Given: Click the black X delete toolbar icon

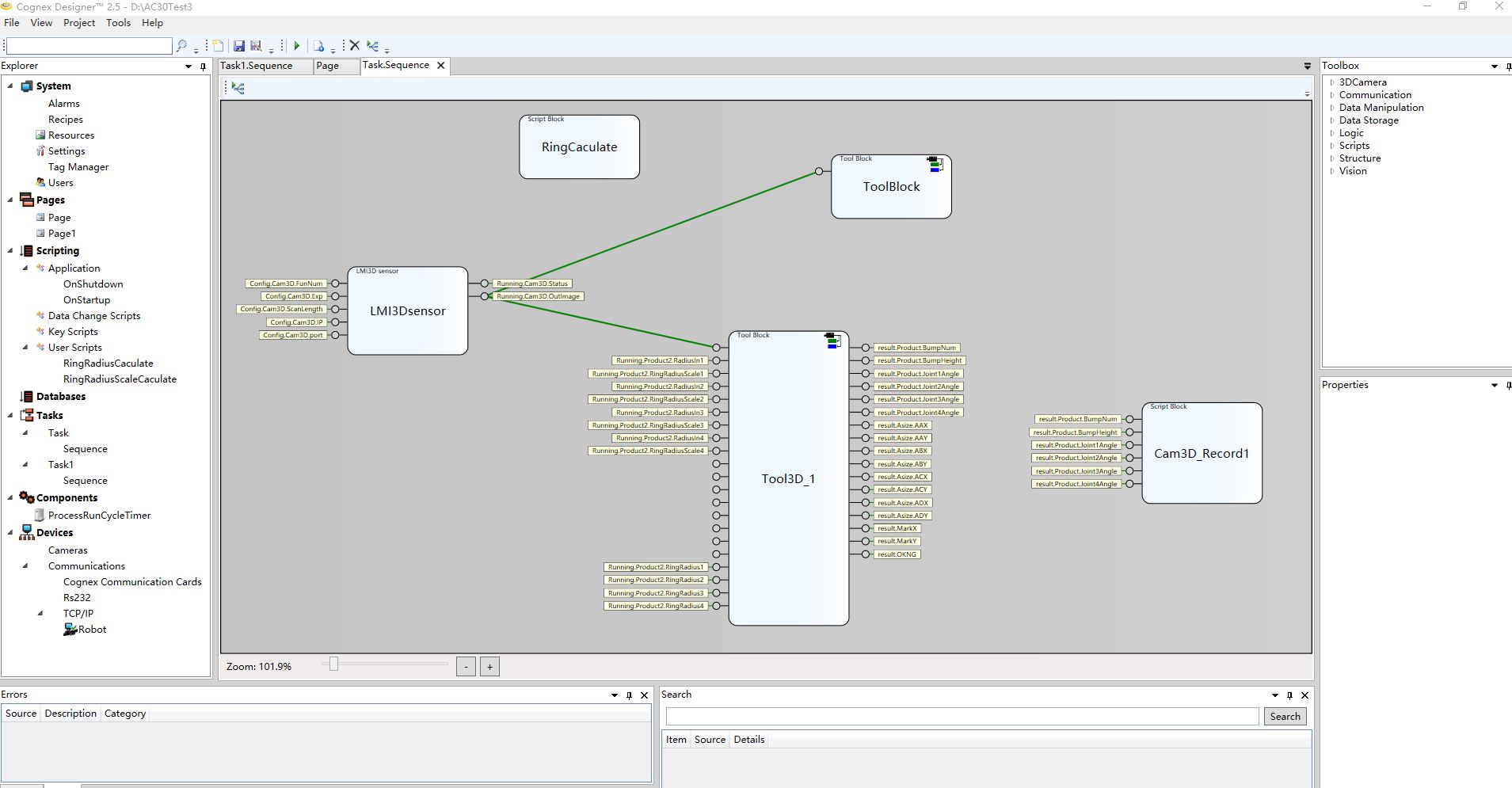Looking at the screenshot, I should 355,46.
